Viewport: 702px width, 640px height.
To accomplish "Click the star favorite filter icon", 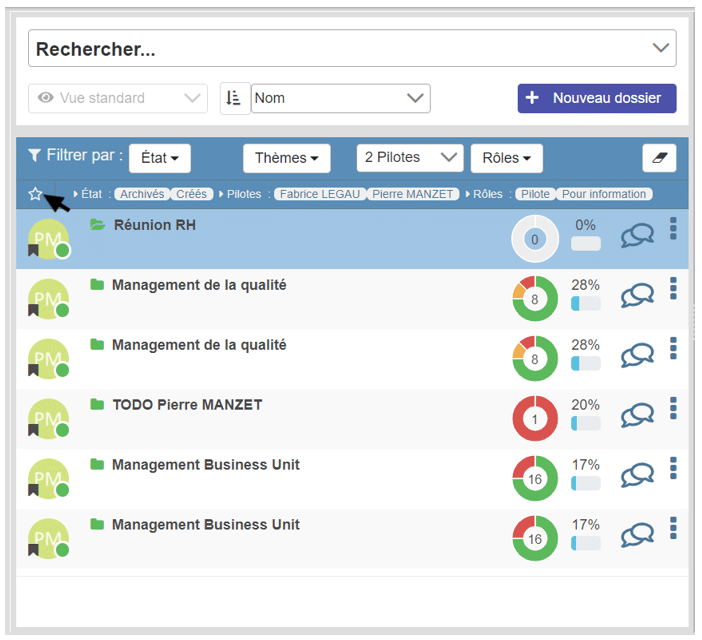I will point(36,194).
